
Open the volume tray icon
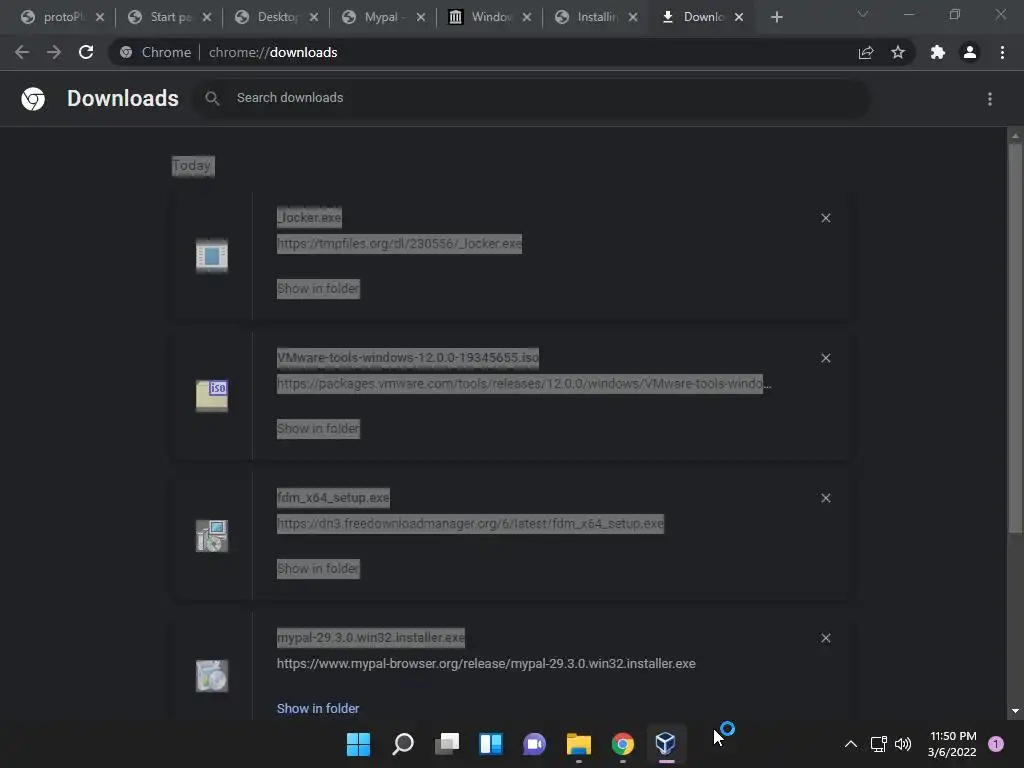point(903,744)
